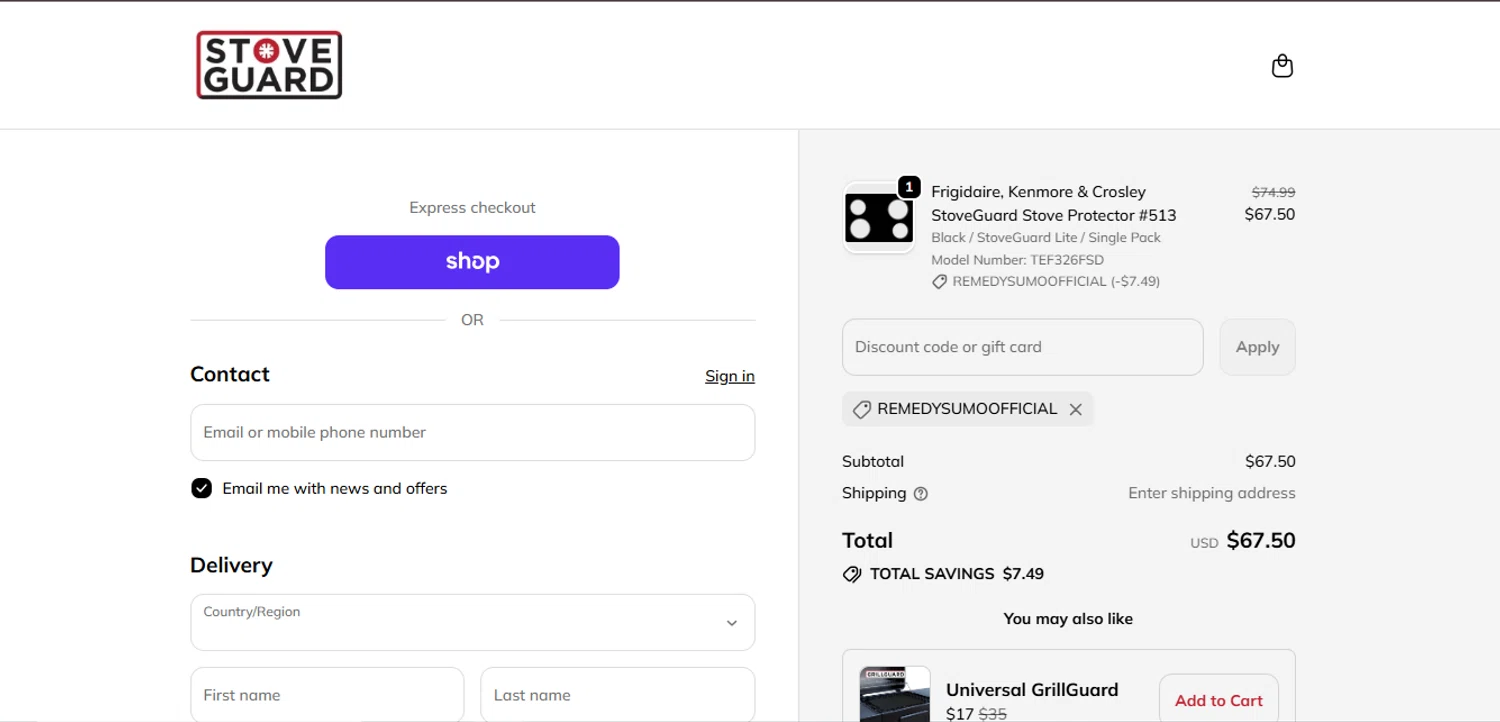Open the shopping bag cart icon
Screen dimensions: 1500x722
click(x=1282, y=66)
